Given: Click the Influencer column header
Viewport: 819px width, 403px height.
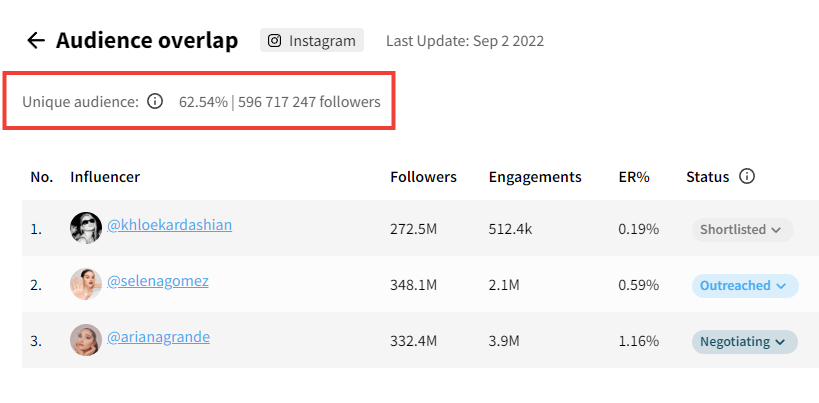Looking at the screenshot, I should point(105,177).
